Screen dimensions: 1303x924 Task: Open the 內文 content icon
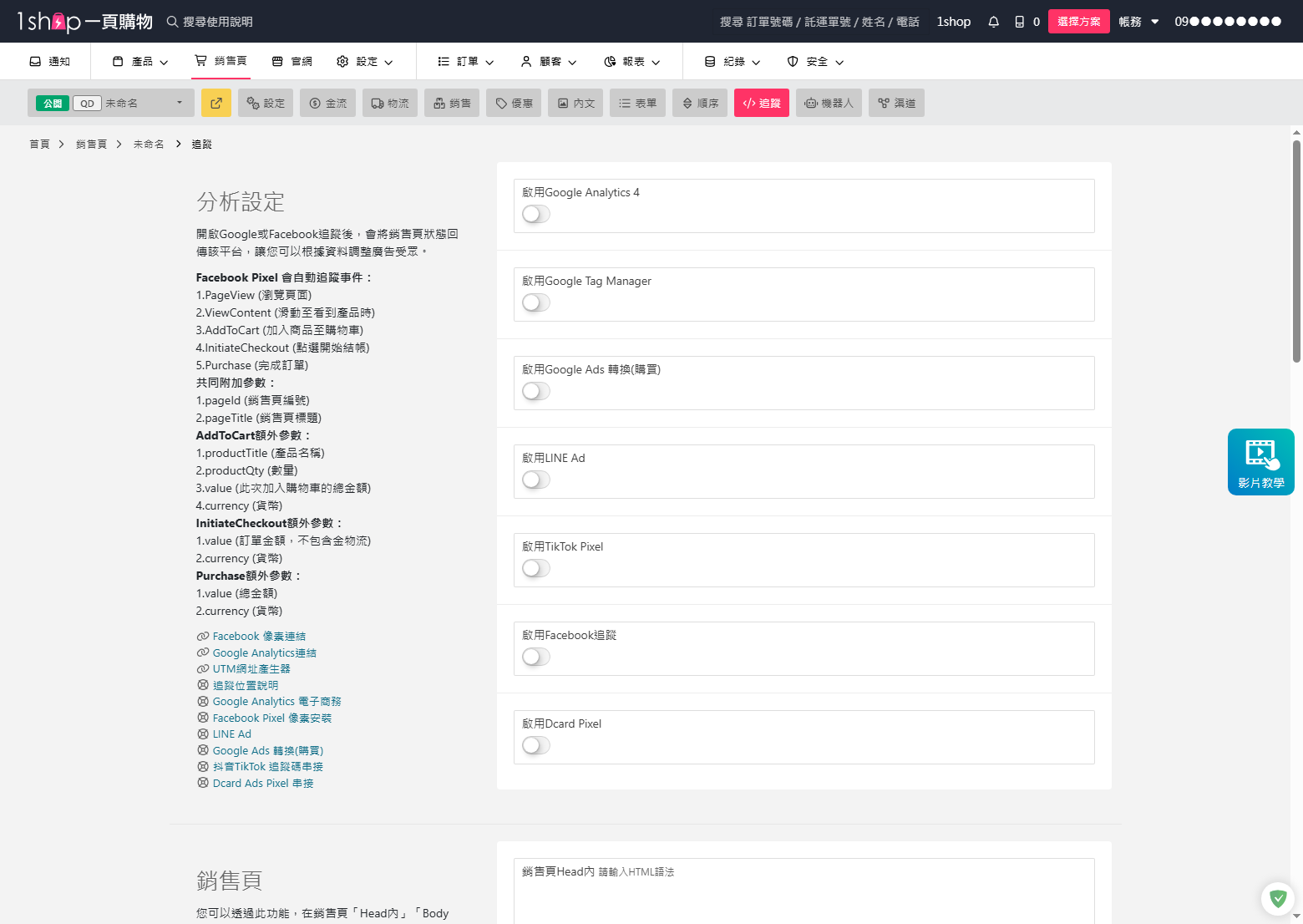(x=575, y=103)
